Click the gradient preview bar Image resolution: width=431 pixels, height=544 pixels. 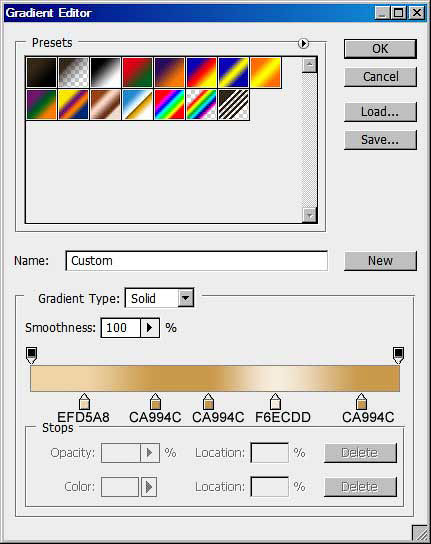pyautogui.click(x=215, y=379)
